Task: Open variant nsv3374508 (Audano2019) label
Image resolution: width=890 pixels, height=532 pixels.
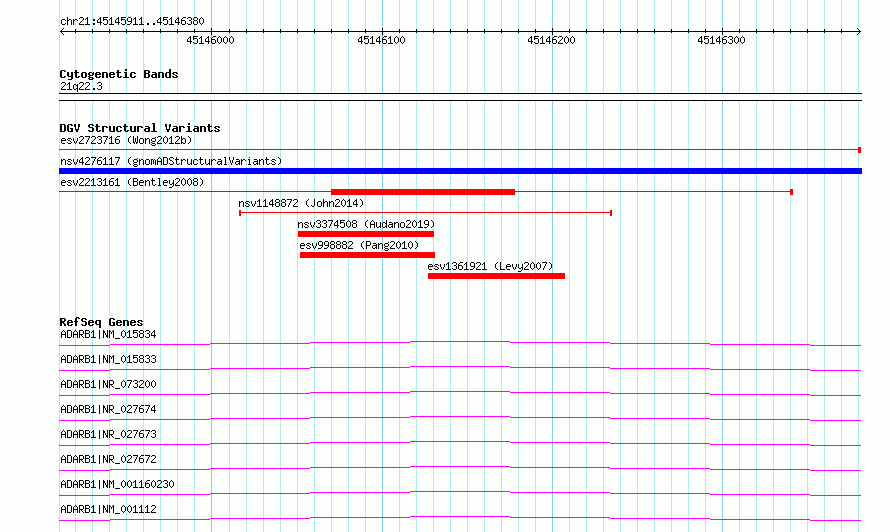Action: click(366, 224)
